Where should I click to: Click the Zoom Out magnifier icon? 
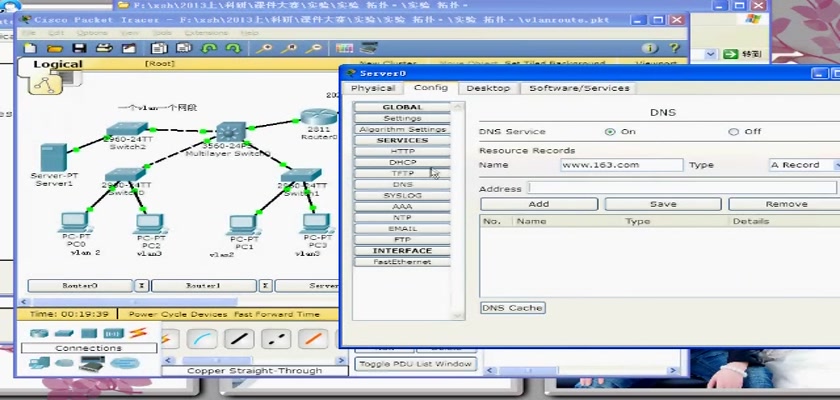tap(313, 48)
